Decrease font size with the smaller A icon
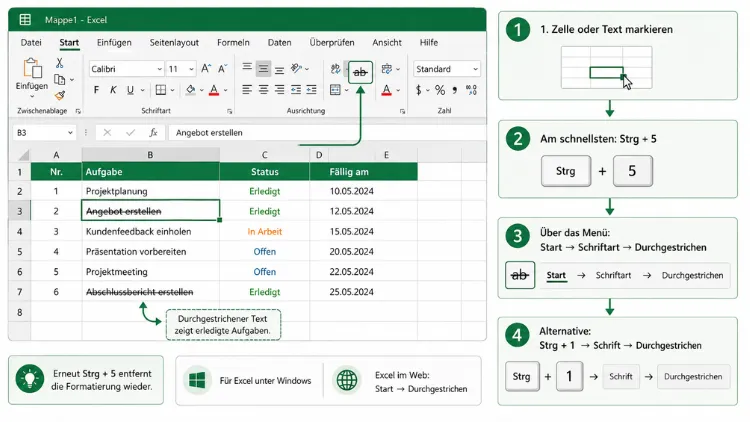Viewport: 750px width, 422px height. [222, 68]
